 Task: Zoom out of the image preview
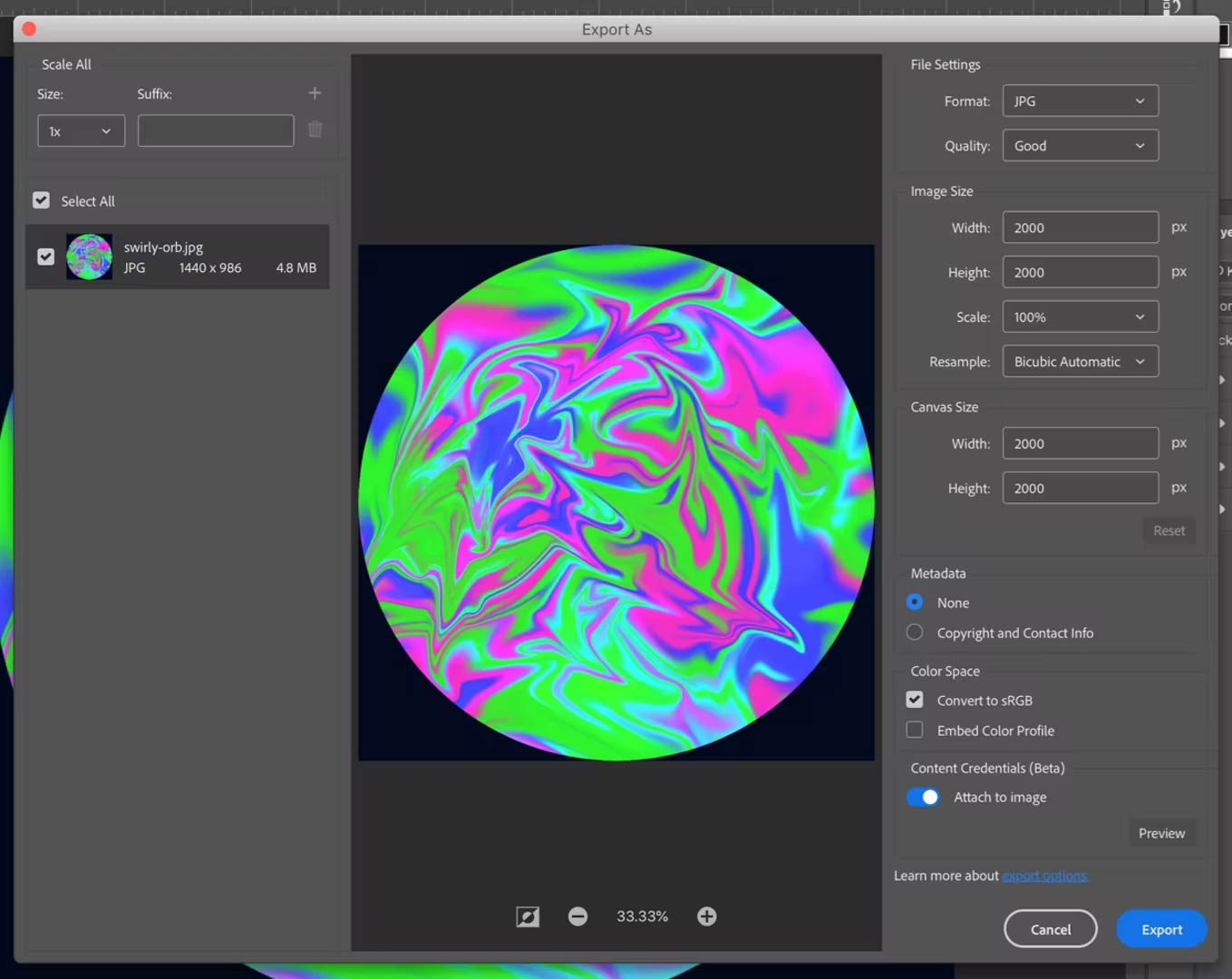[x=577, y=916]
